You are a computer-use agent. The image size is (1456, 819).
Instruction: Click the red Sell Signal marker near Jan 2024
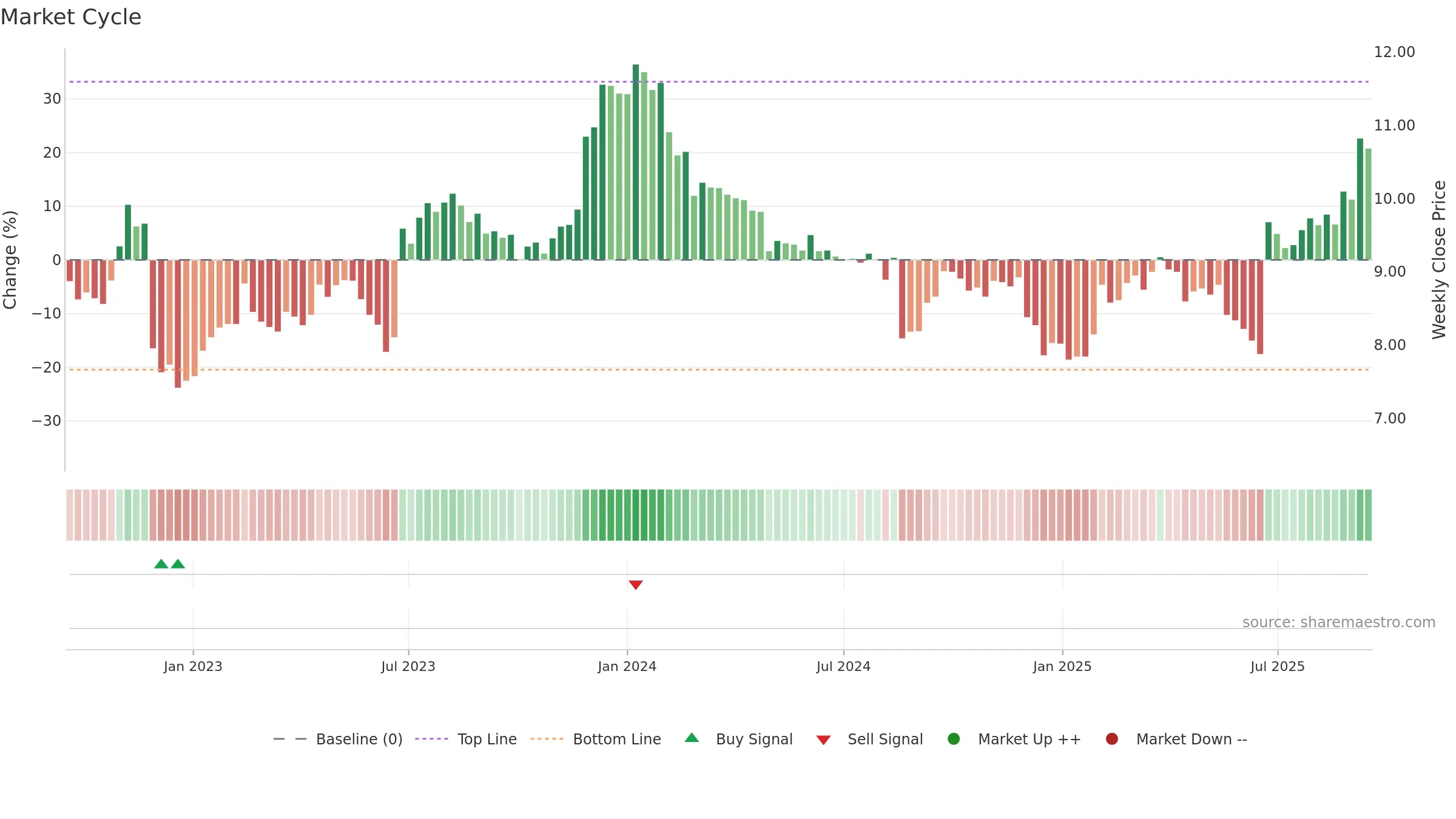click(x=635, y=585)
